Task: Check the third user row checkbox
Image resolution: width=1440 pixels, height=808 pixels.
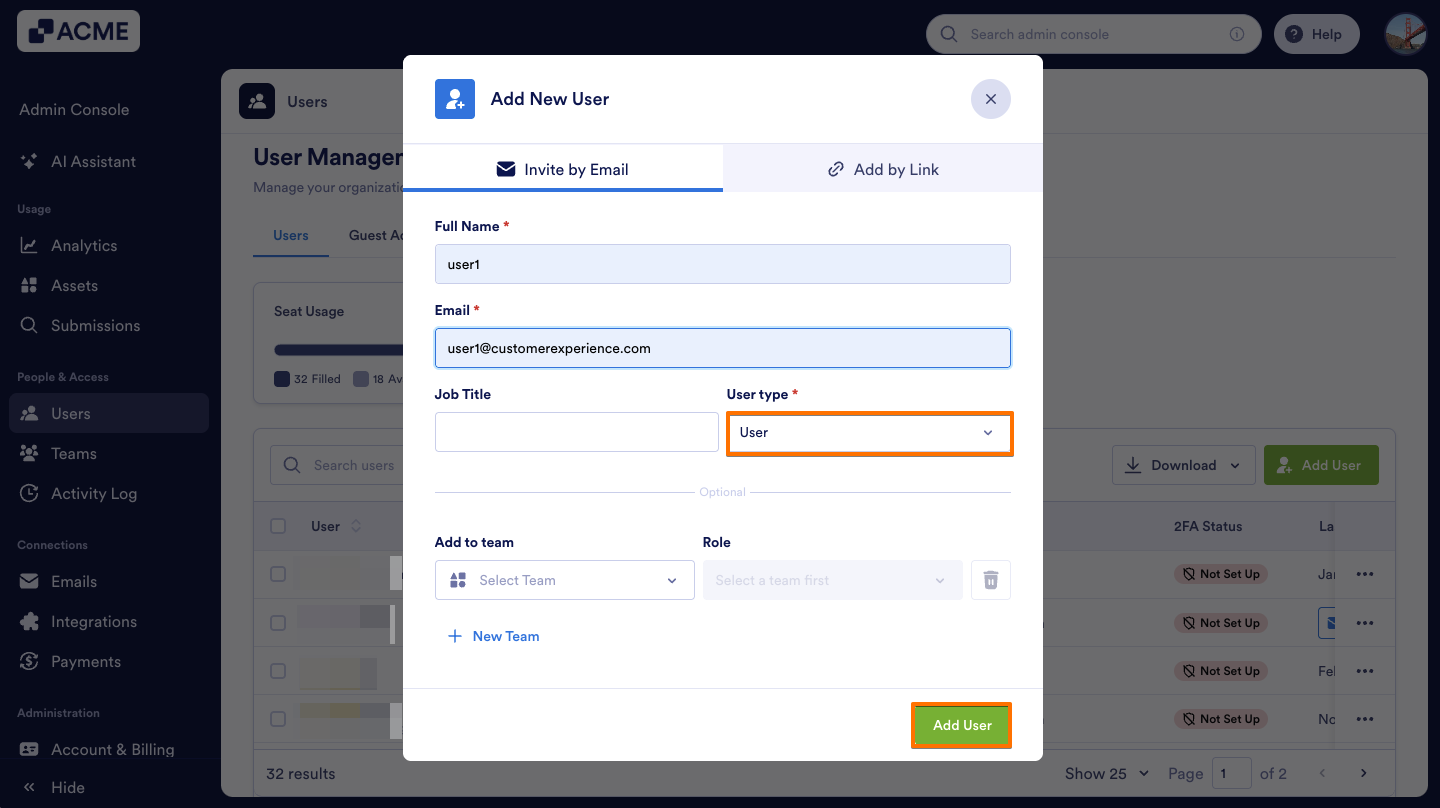Action: click(x=278, y=670)
